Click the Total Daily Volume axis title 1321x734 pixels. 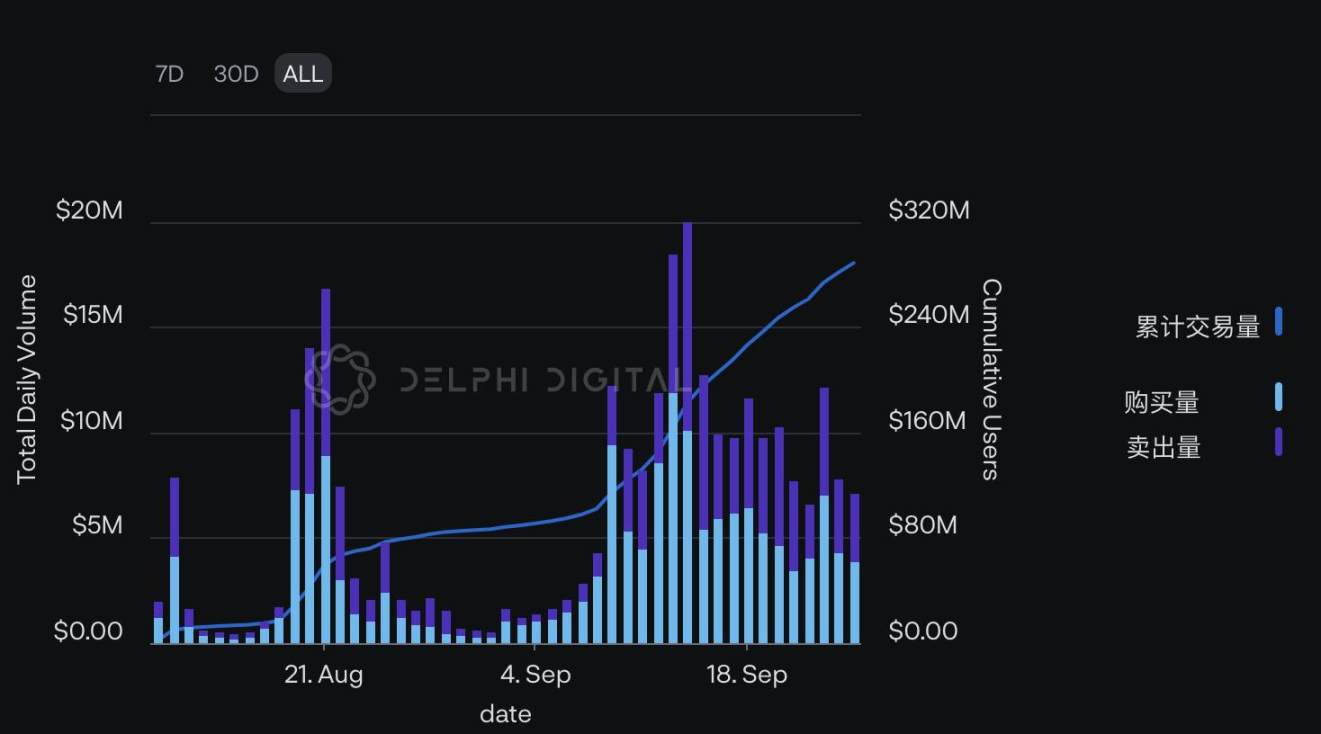point(27,379)
